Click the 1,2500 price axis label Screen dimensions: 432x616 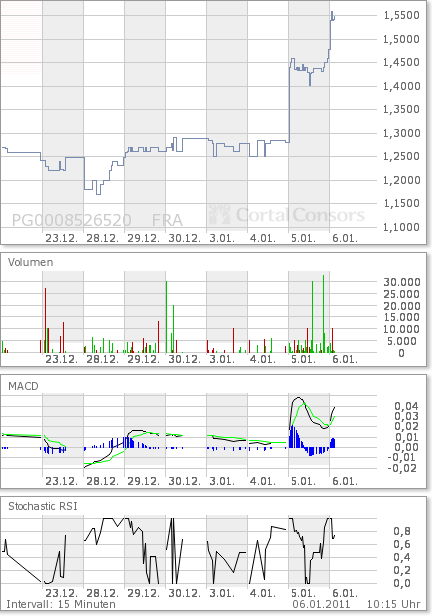pyautogui.click(x=401, y=156)
